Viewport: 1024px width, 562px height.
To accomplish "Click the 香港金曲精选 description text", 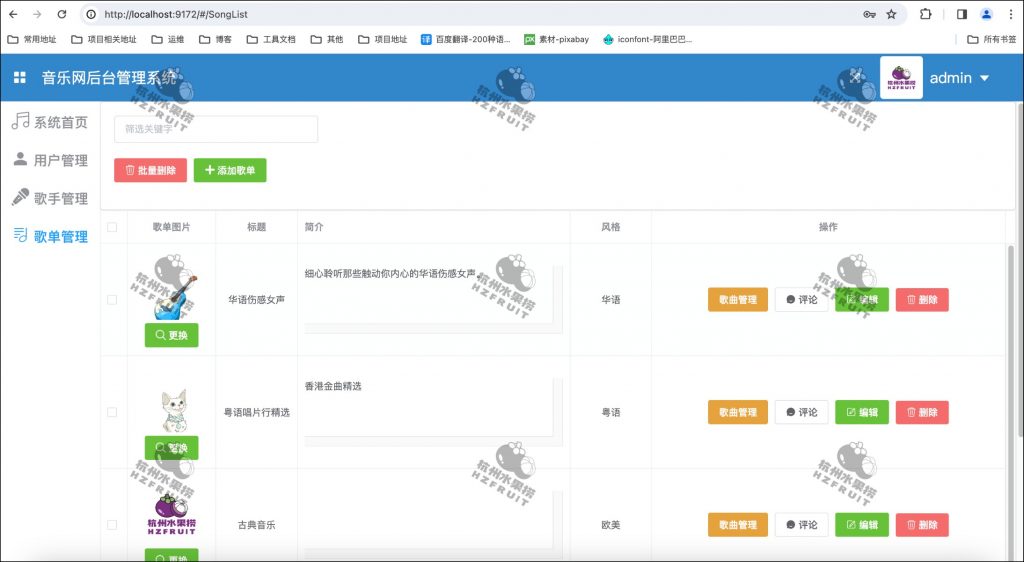I will point(333,386).
